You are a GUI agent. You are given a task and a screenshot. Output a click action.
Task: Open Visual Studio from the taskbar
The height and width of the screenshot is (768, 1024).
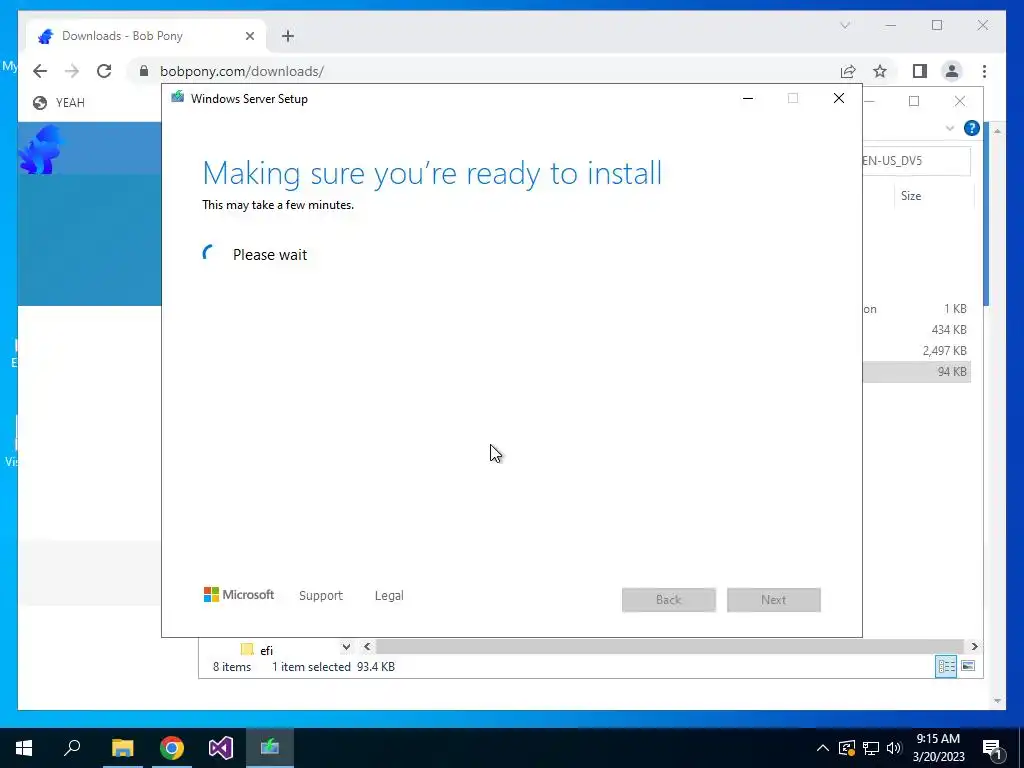(221, 748)
